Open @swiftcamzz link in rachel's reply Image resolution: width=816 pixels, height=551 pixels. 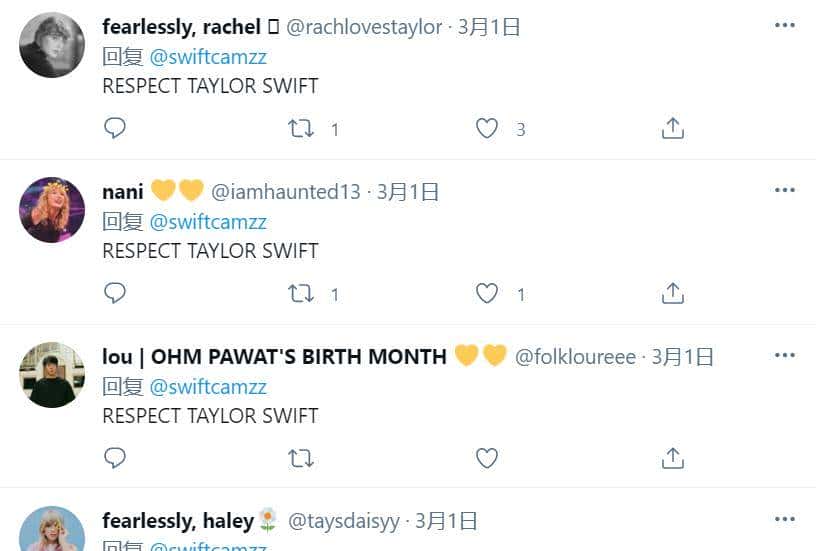click(208, 57)
